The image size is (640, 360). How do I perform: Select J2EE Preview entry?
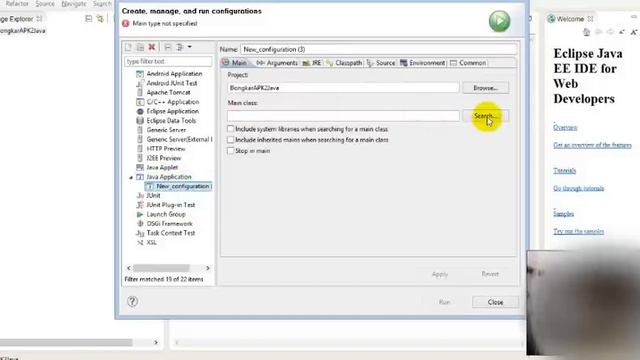pyautogui.click(x=164, y=158)
